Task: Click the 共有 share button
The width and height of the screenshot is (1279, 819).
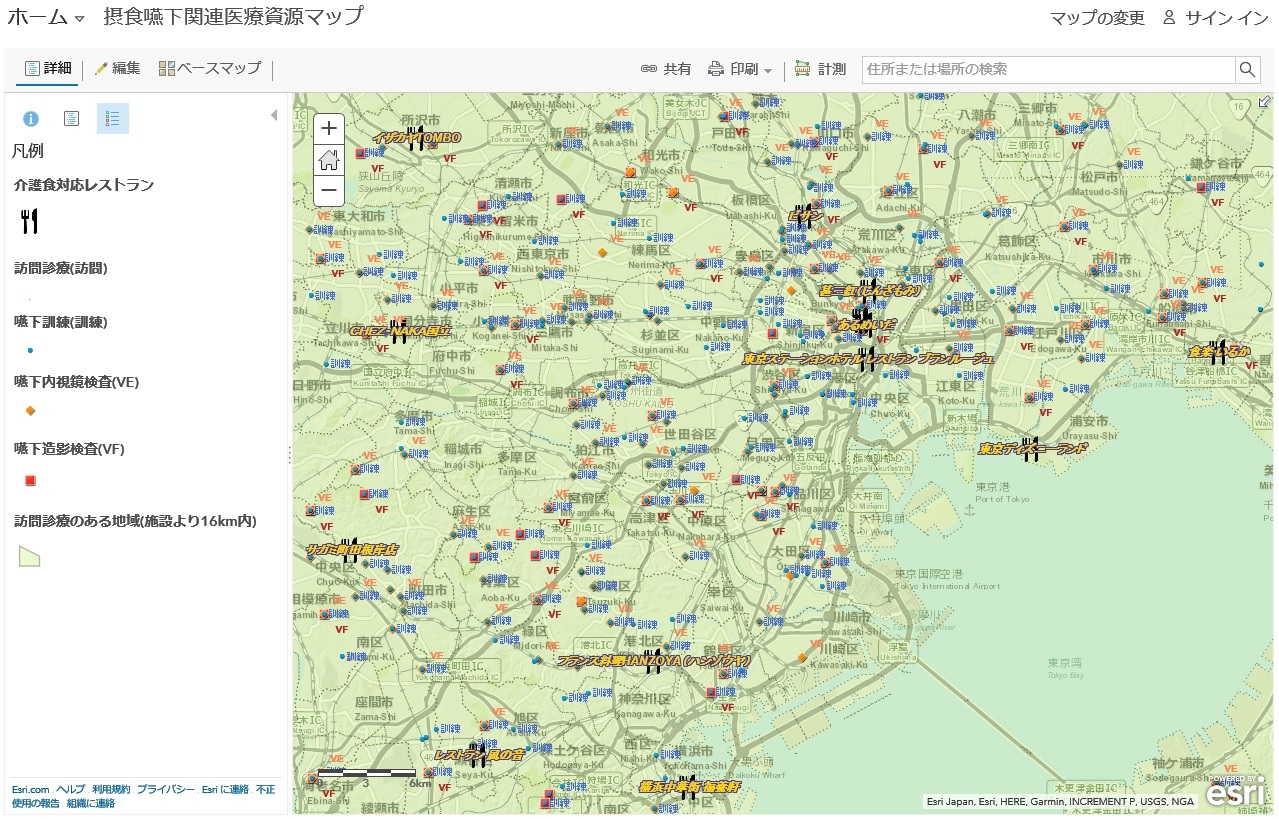Action: click(666, 69)
